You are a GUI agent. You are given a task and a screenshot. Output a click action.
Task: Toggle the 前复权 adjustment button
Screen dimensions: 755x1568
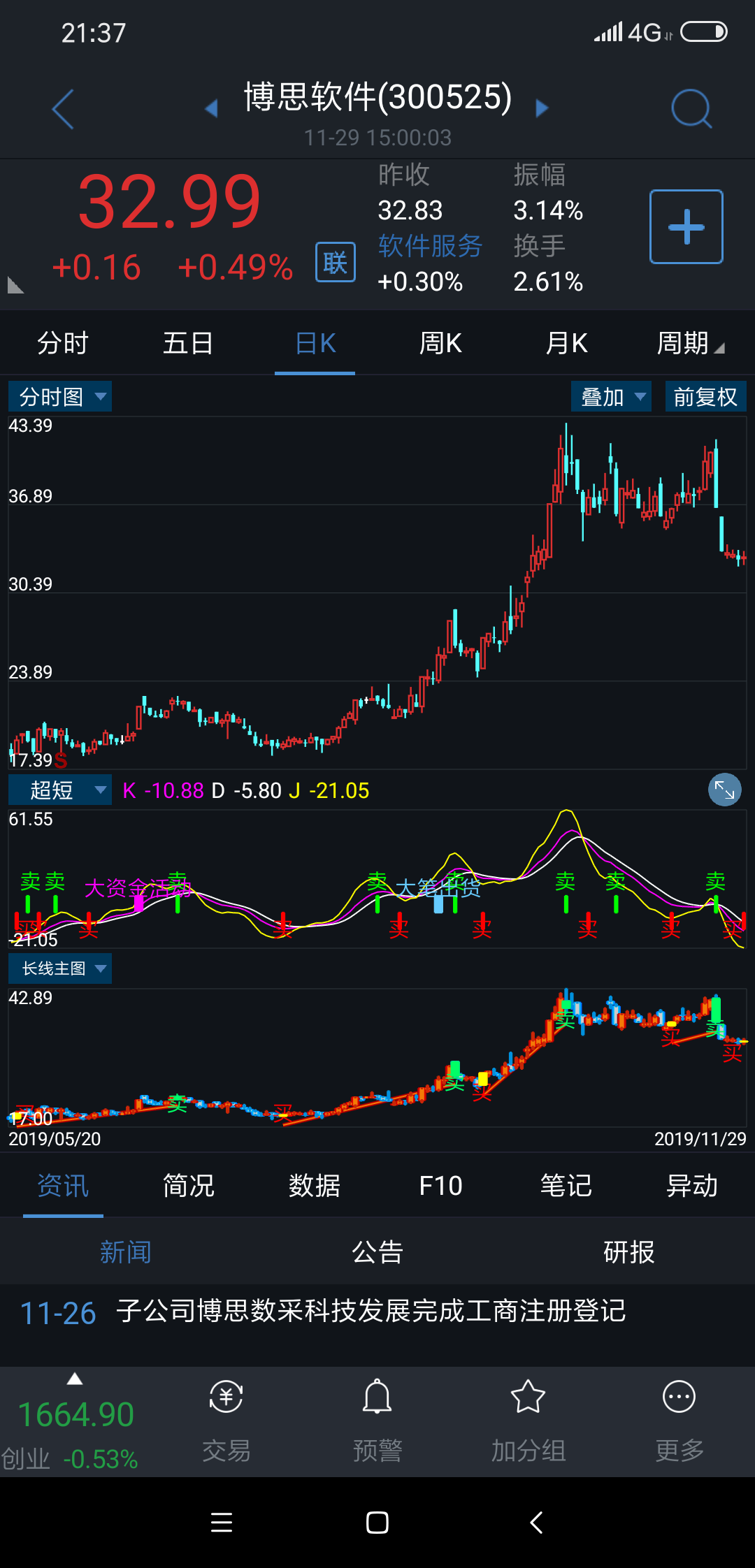pyautogui.click(x=705, y=397)
